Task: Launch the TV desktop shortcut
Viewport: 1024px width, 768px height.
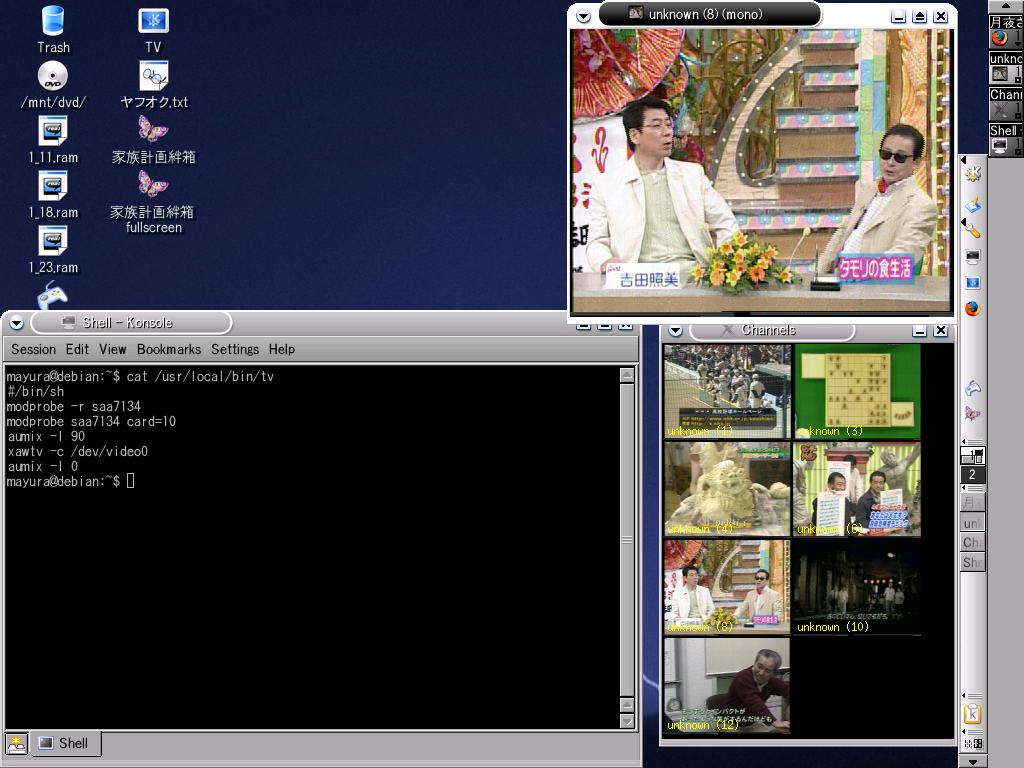Action: point(153,29)
